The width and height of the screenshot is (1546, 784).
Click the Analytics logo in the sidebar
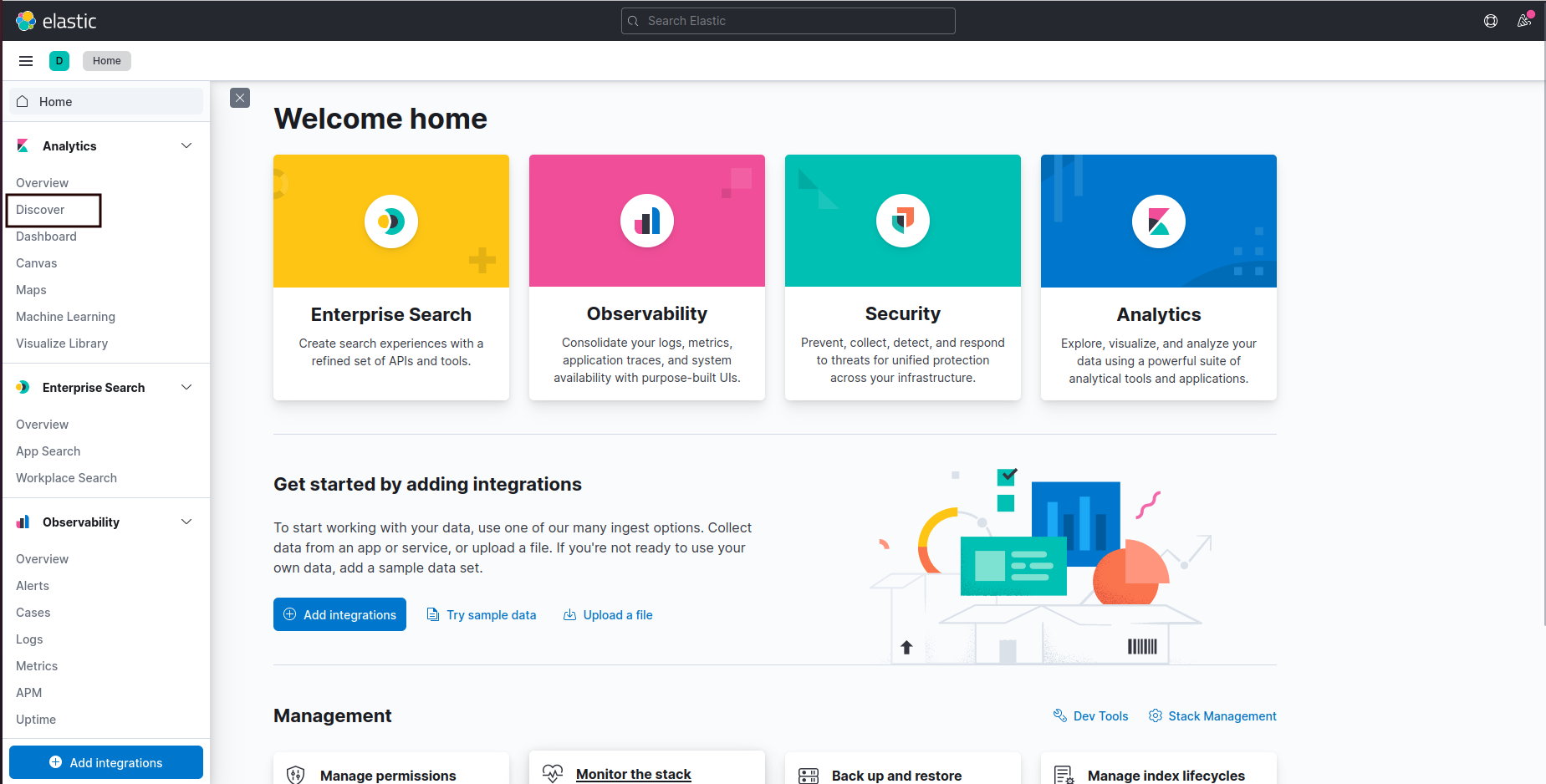23,145
